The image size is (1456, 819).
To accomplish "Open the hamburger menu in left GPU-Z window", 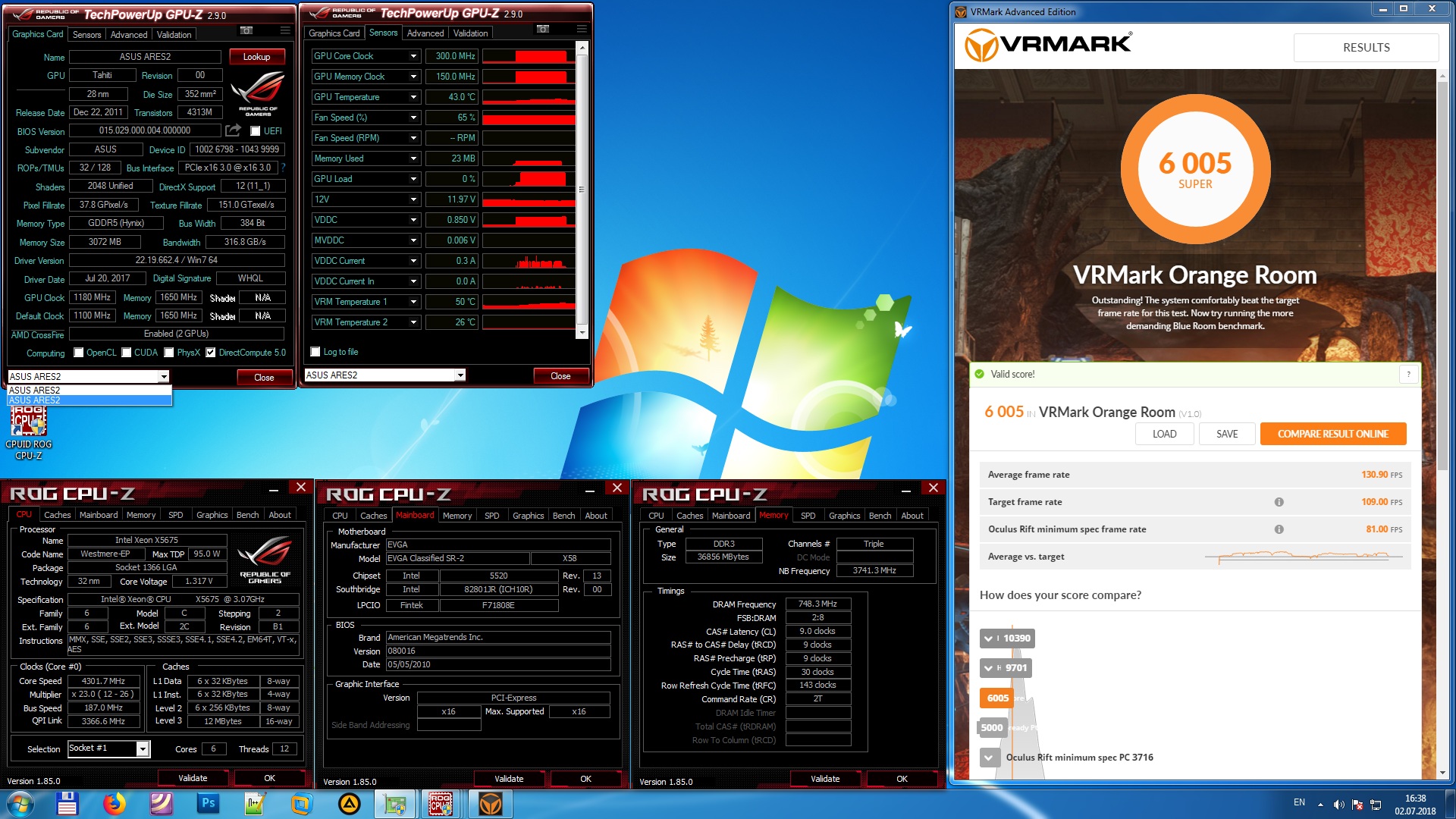I will 285,30.
